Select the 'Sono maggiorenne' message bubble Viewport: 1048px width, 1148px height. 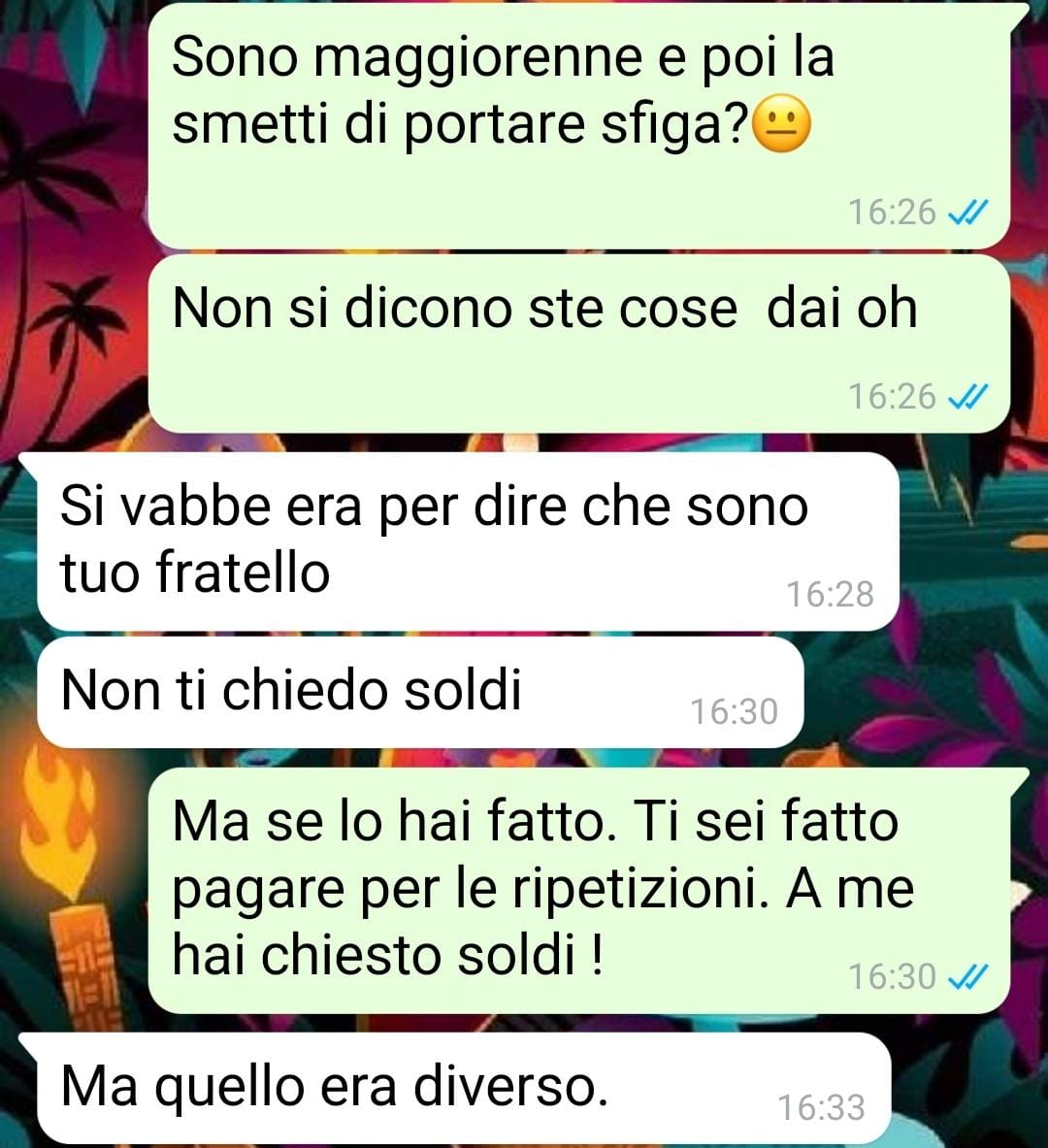tap(579, 126)
